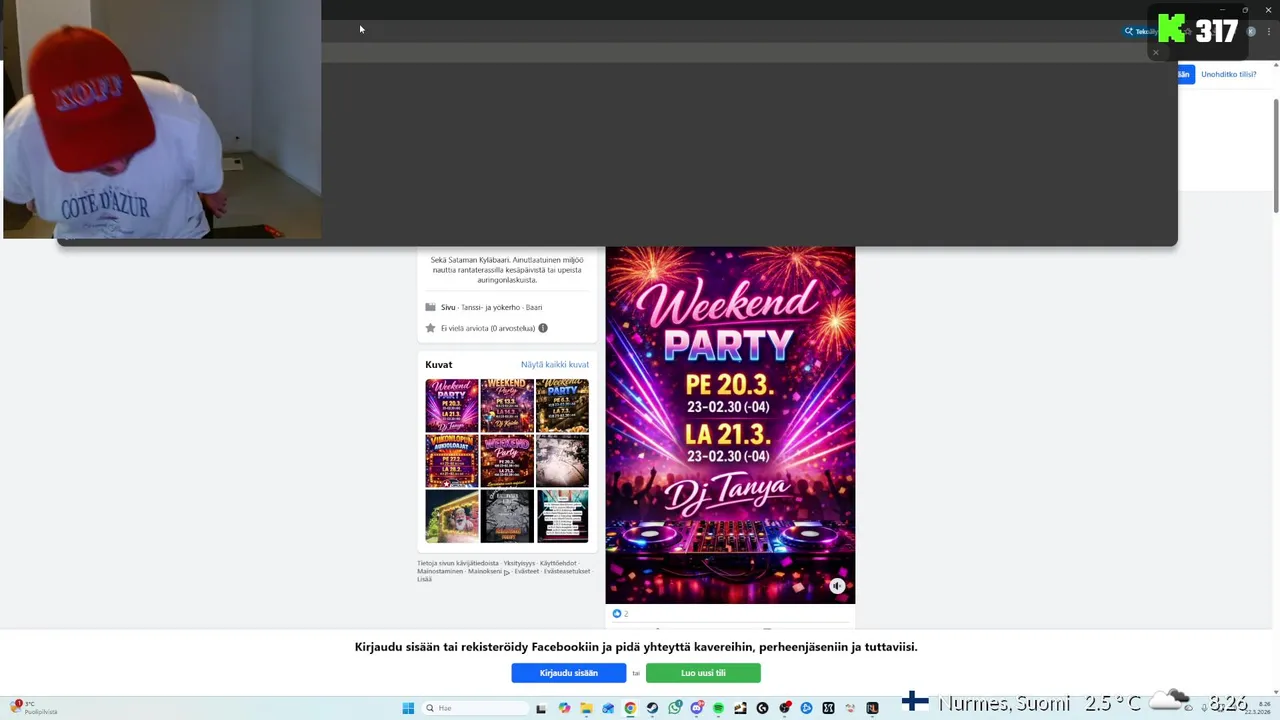Open Steam from the taskbar

(652, 708)
